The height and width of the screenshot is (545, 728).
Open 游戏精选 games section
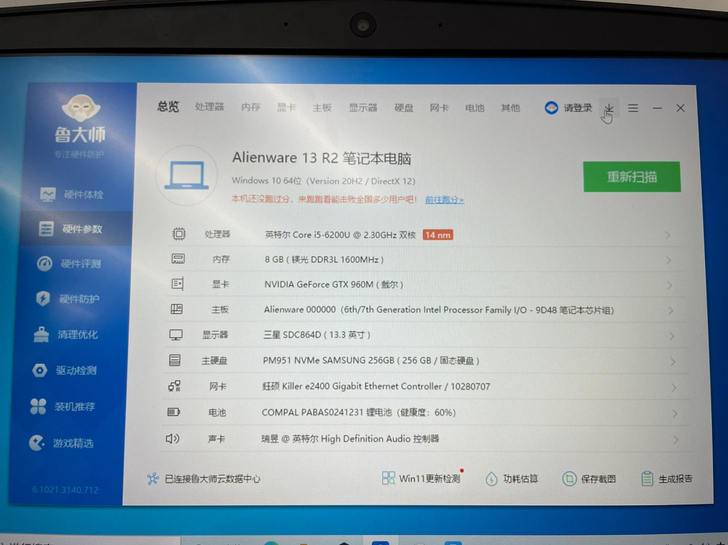point(61,443)
